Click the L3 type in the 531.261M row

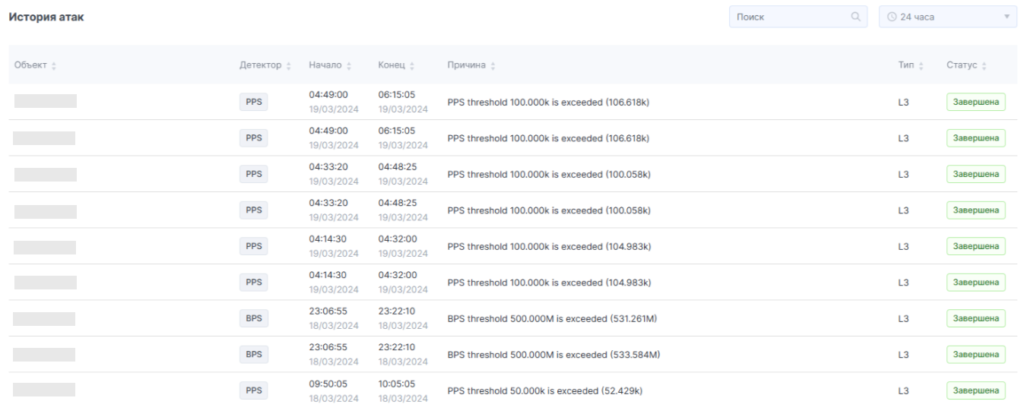point(903,318)
